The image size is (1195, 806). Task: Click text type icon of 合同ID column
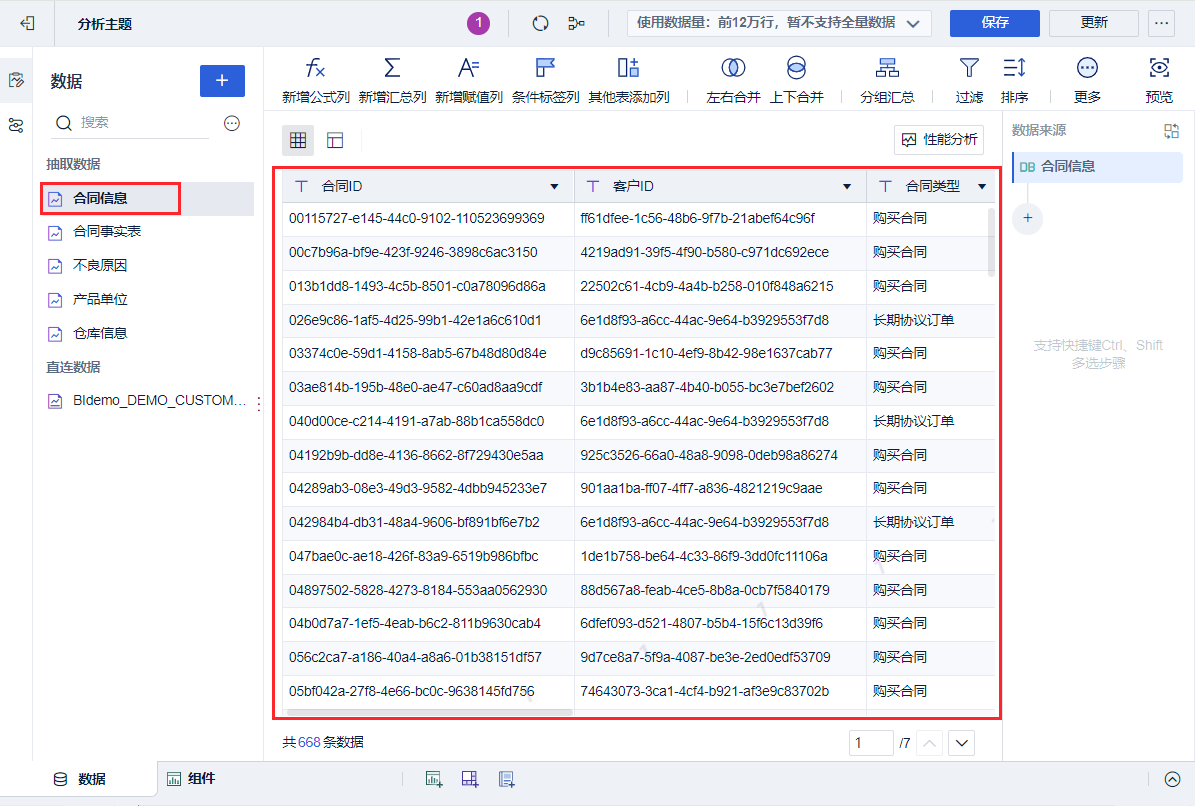(x=302, y=186)
